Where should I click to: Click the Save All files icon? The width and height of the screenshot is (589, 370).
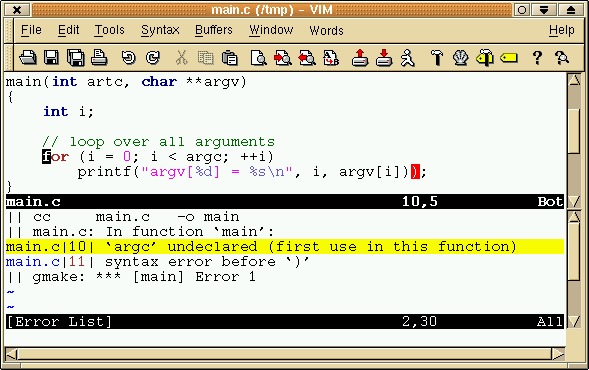[76, 58]
